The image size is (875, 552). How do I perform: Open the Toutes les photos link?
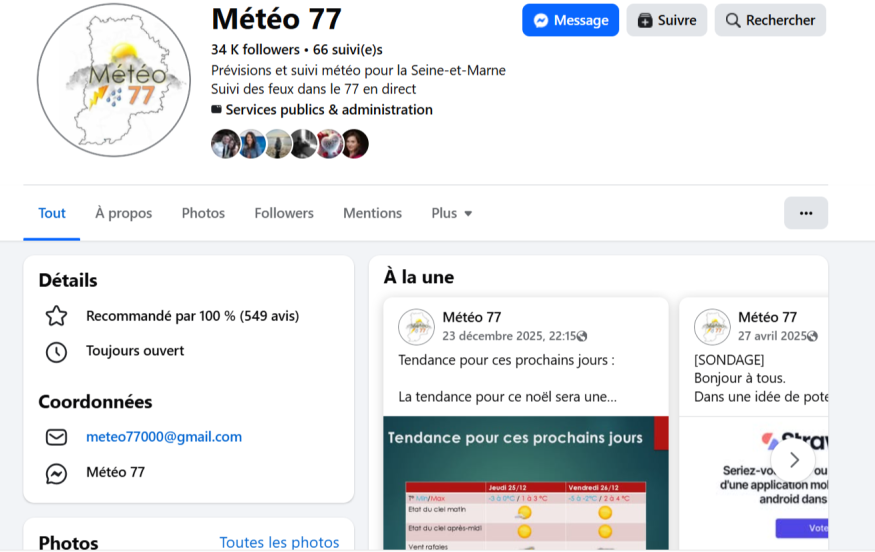279,542
